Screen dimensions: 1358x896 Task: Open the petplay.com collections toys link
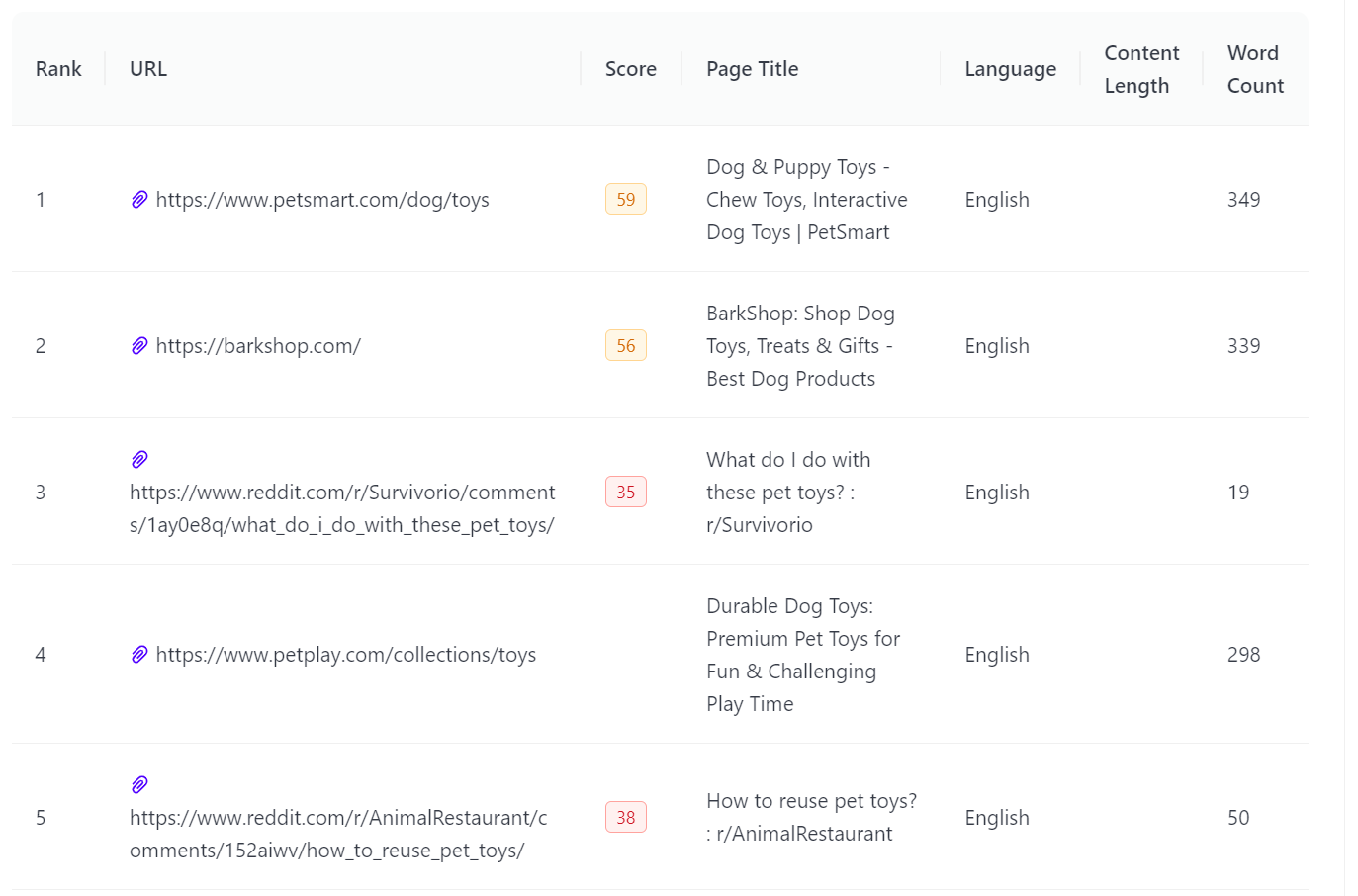click(x=346, y=655)
